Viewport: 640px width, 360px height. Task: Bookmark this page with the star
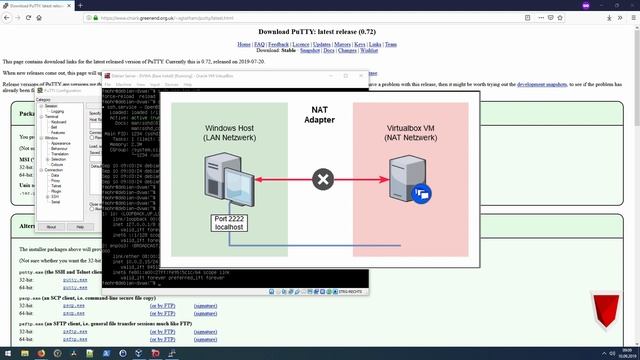pyautogui.click(x=560, y=18)
